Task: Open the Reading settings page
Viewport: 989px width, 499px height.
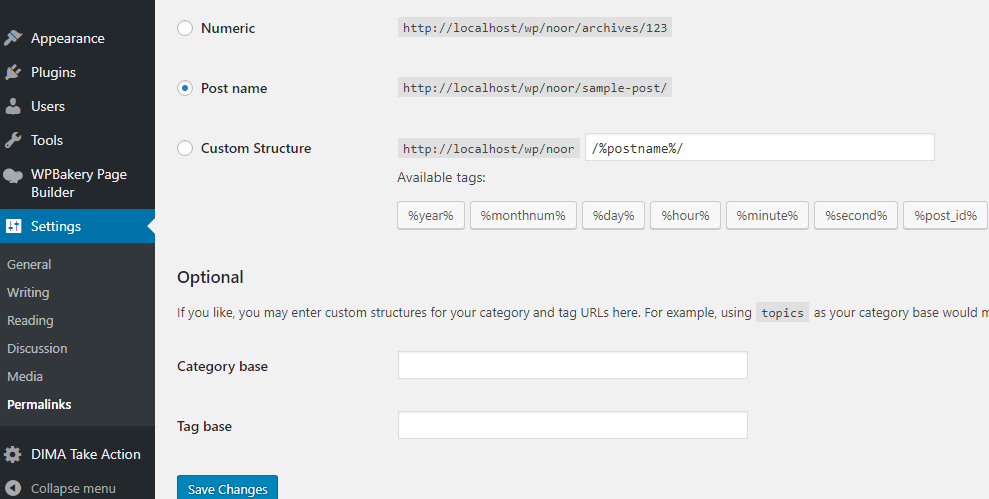Action: [30, 320]
